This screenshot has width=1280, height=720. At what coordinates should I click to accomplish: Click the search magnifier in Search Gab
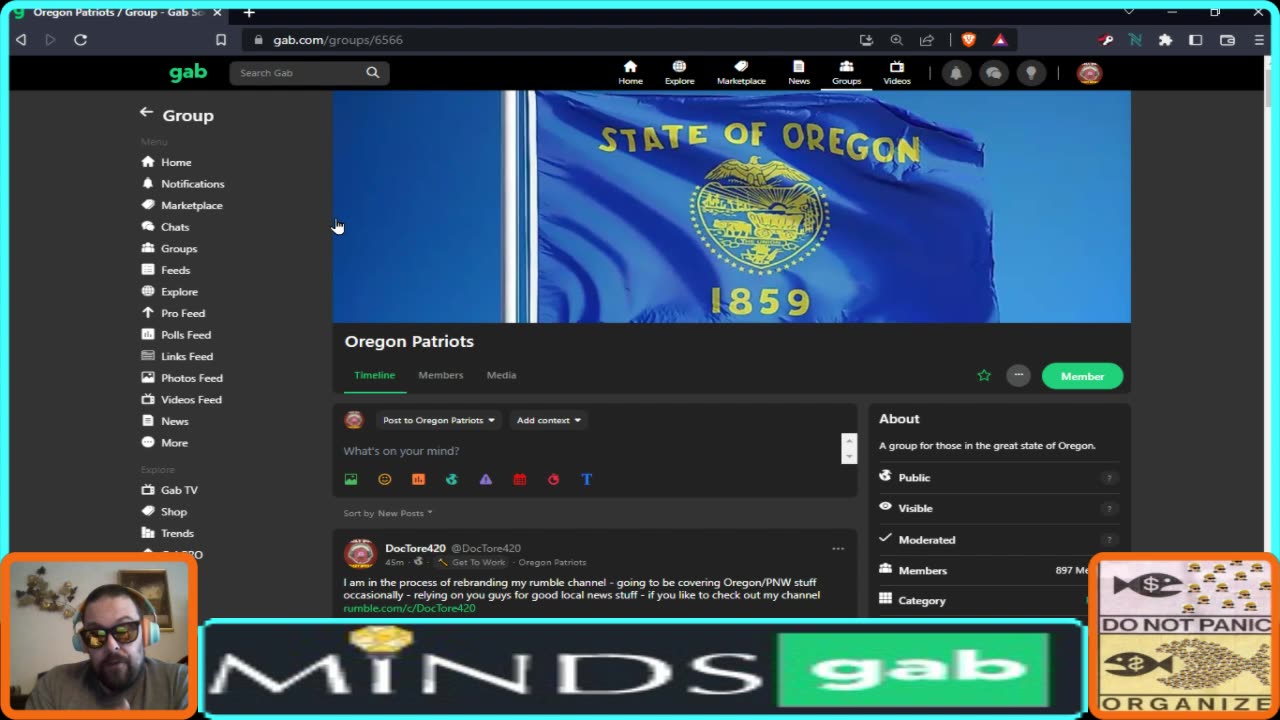(x=372, y=72)
